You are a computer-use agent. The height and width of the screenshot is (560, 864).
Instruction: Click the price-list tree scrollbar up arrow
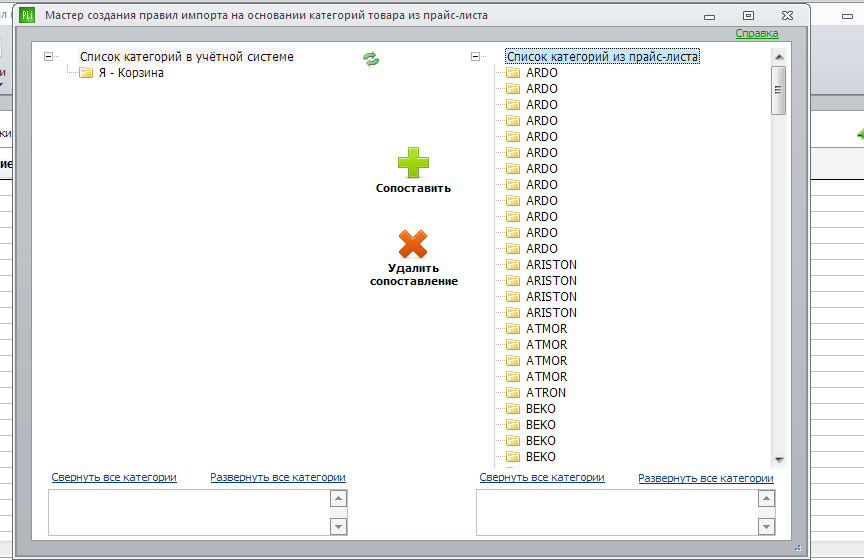(x=779, y=57)
